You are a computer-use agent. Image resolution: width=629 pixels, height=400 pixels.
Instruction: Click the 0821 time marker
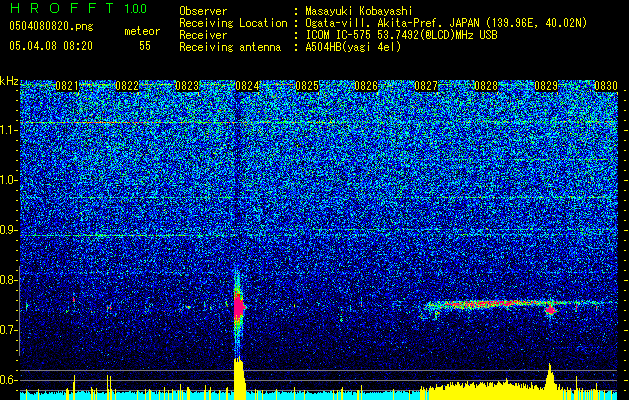coord(67,86)
